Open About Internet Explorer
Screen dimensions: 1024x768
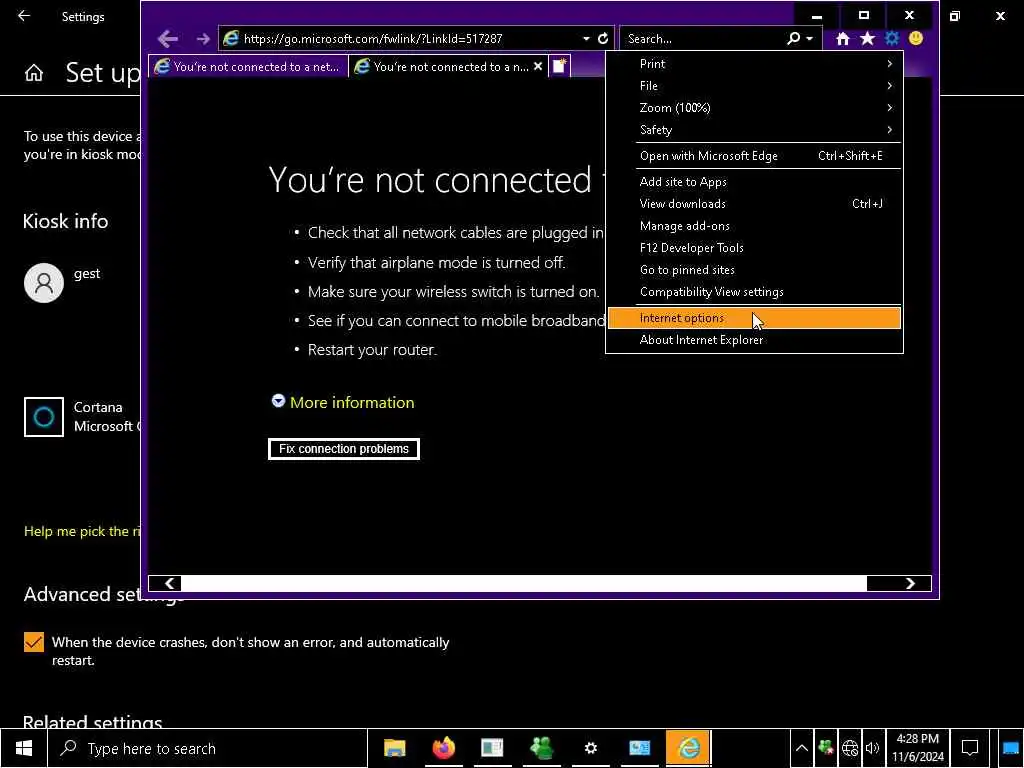[x=754, y=340]
